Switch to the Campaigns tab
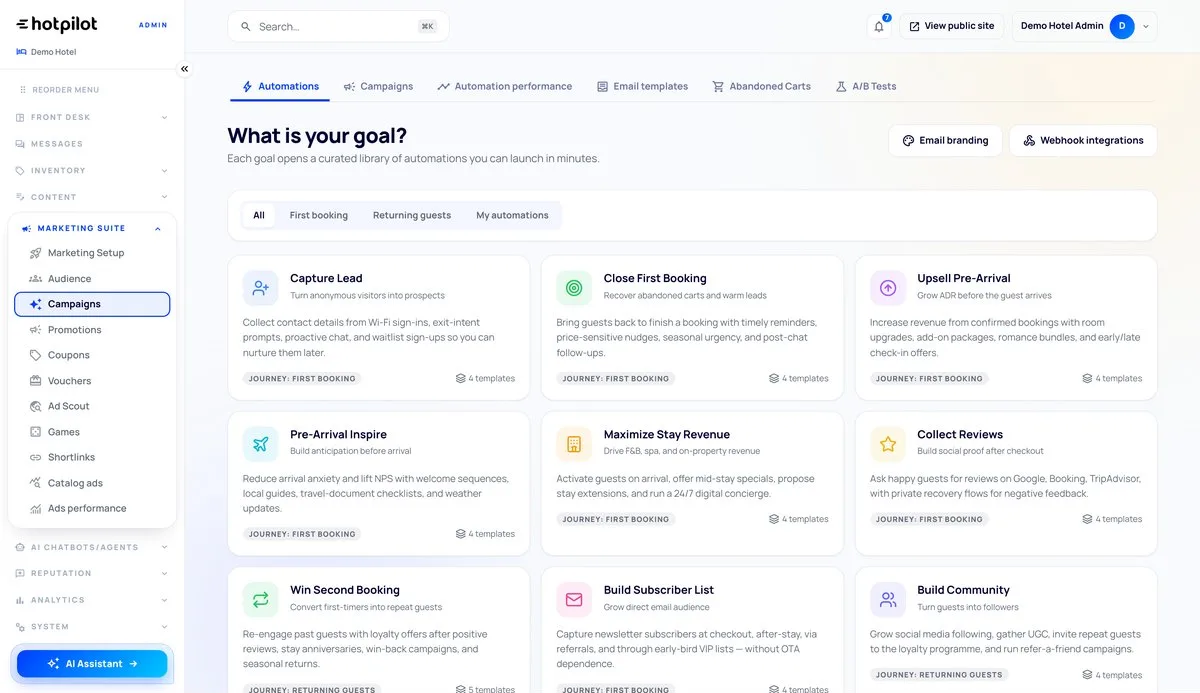 [x=378, y=86]
